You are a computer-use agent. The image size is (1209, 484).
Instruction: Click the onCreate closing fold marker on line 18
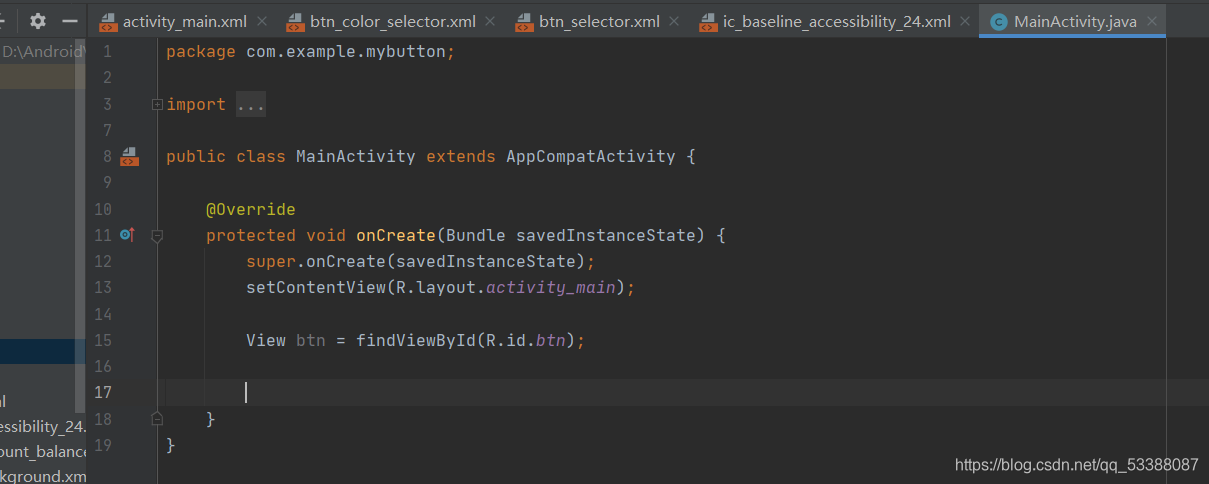[156, 418]
